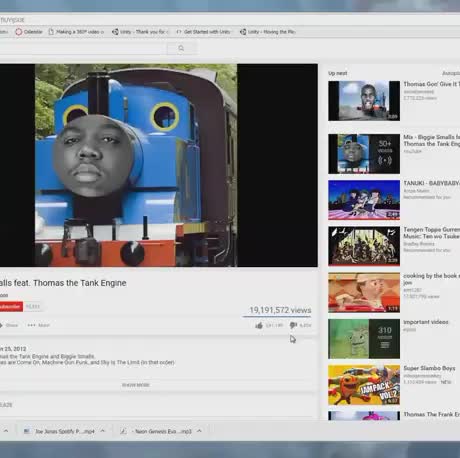The width and height of the screenshot is (460, 458).
Task: Click the video title 'feat. Thomas the Tank Engine'
Action: pyautogui.click(x=63, y=283)
